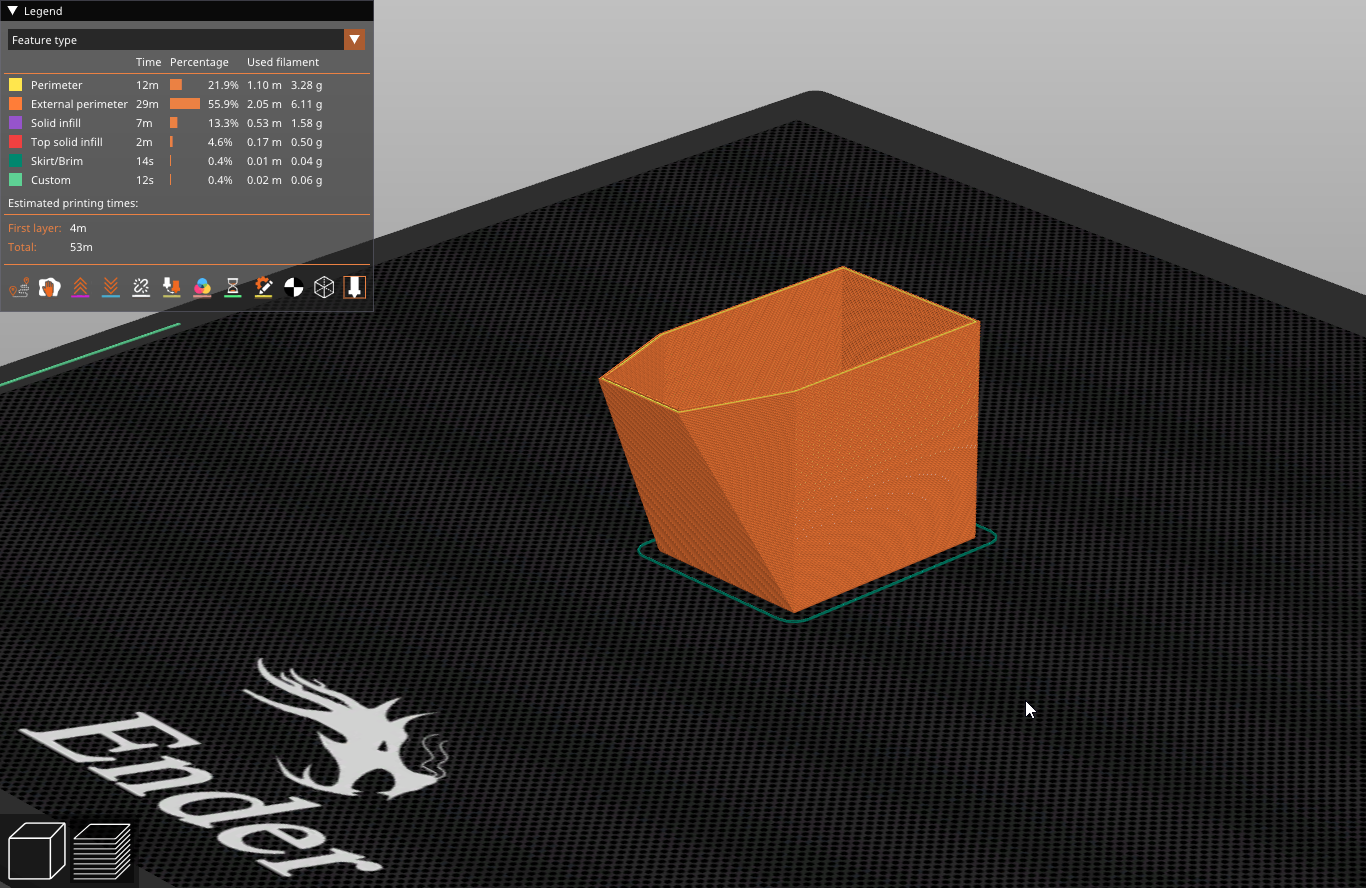Viewport: 1366px width, 888px height.
Task: Click the 3.28 g filament weight value
Action: (x=306, y=85)
